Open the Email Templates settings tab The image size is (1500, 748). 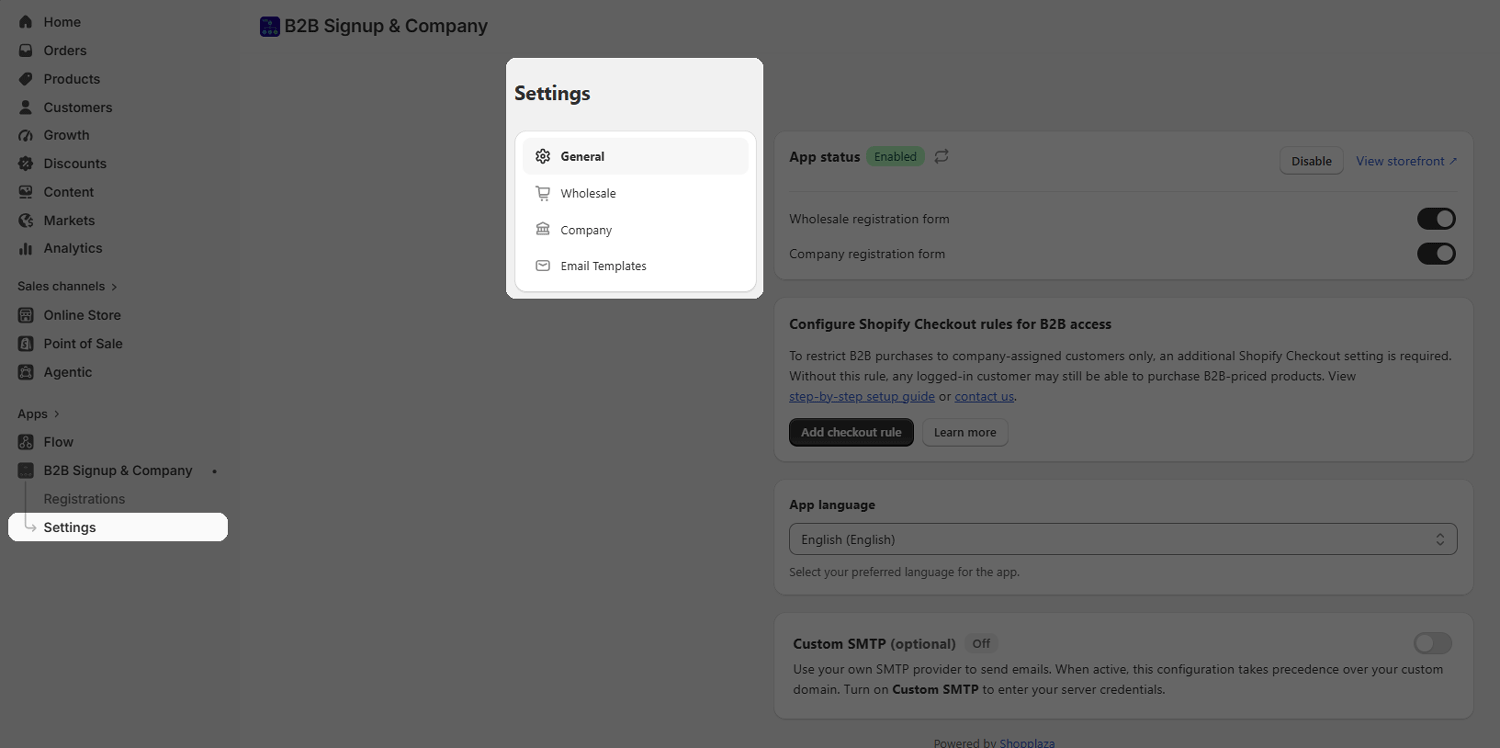point(635,266)
